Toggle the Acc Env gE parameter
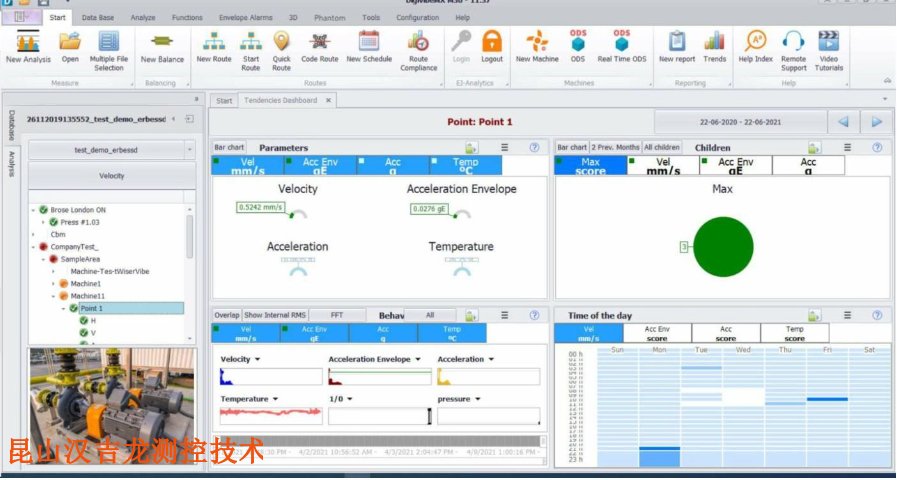 click(x=319, y=165)
